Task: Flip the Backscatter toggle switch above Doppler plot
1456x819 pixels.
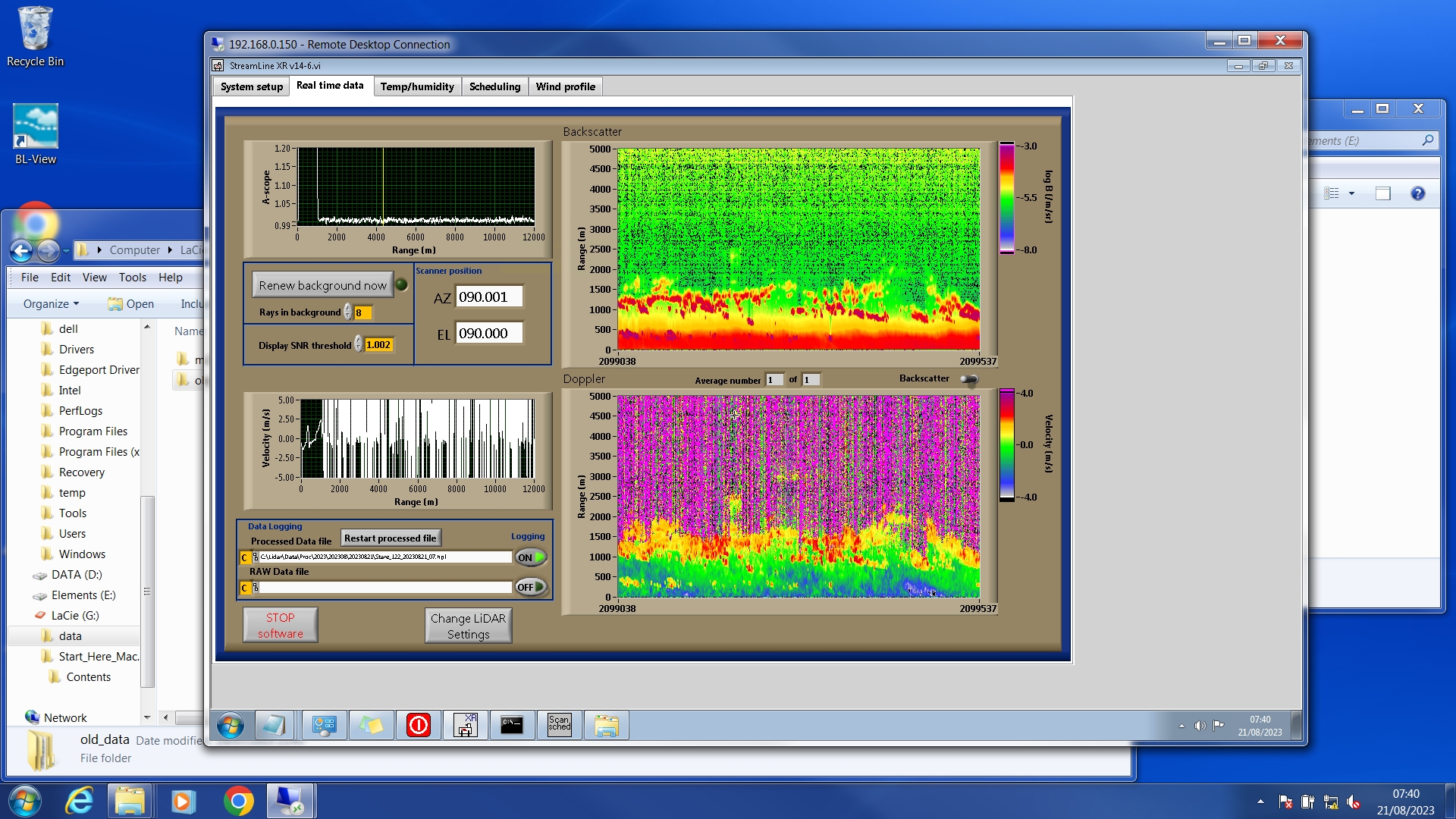Action: (969, 379)
